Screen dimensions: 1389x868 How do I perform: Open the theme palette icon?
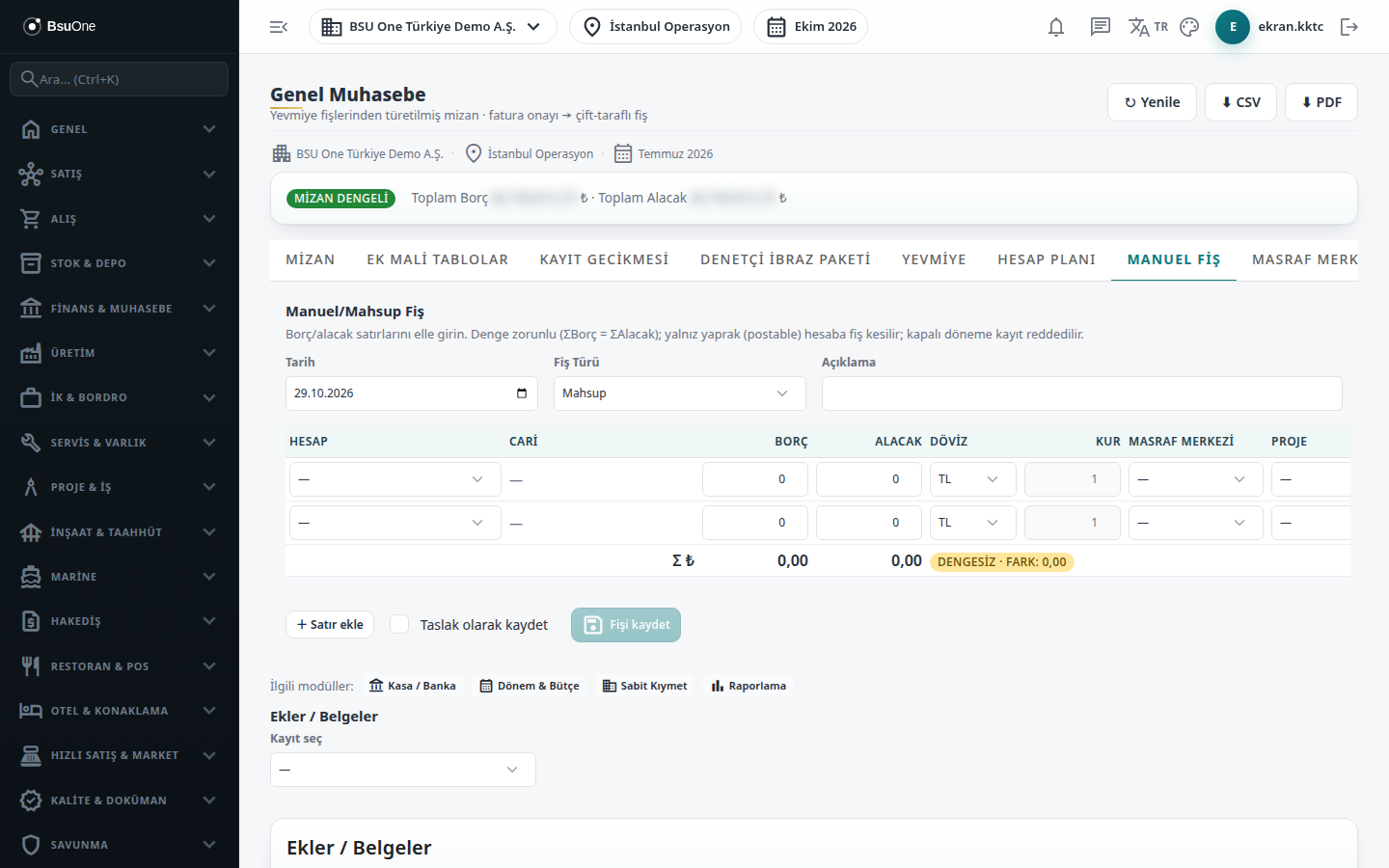click(1189, 27)
